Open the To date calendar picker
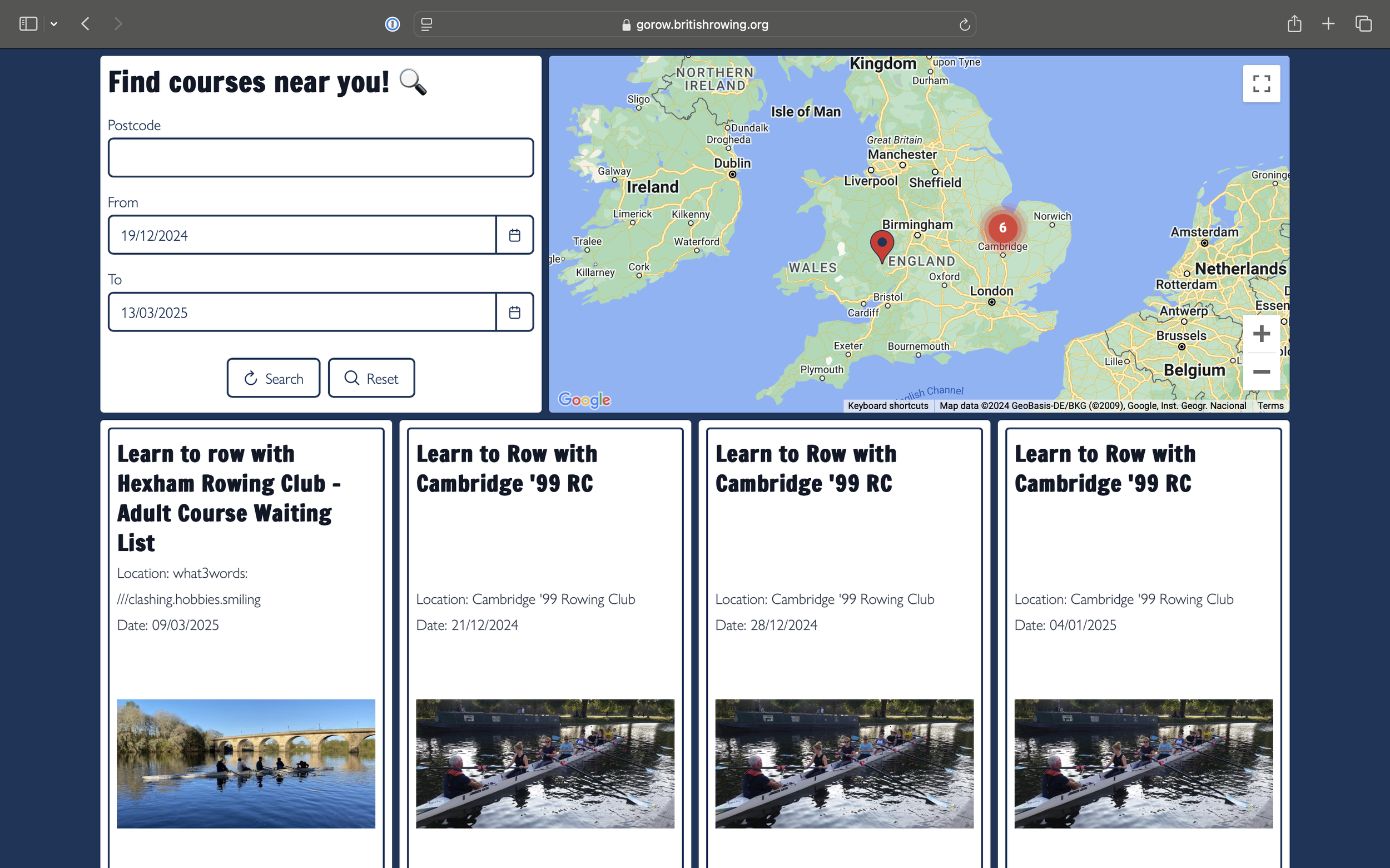The image size is (1390, 868). (514, 312)
